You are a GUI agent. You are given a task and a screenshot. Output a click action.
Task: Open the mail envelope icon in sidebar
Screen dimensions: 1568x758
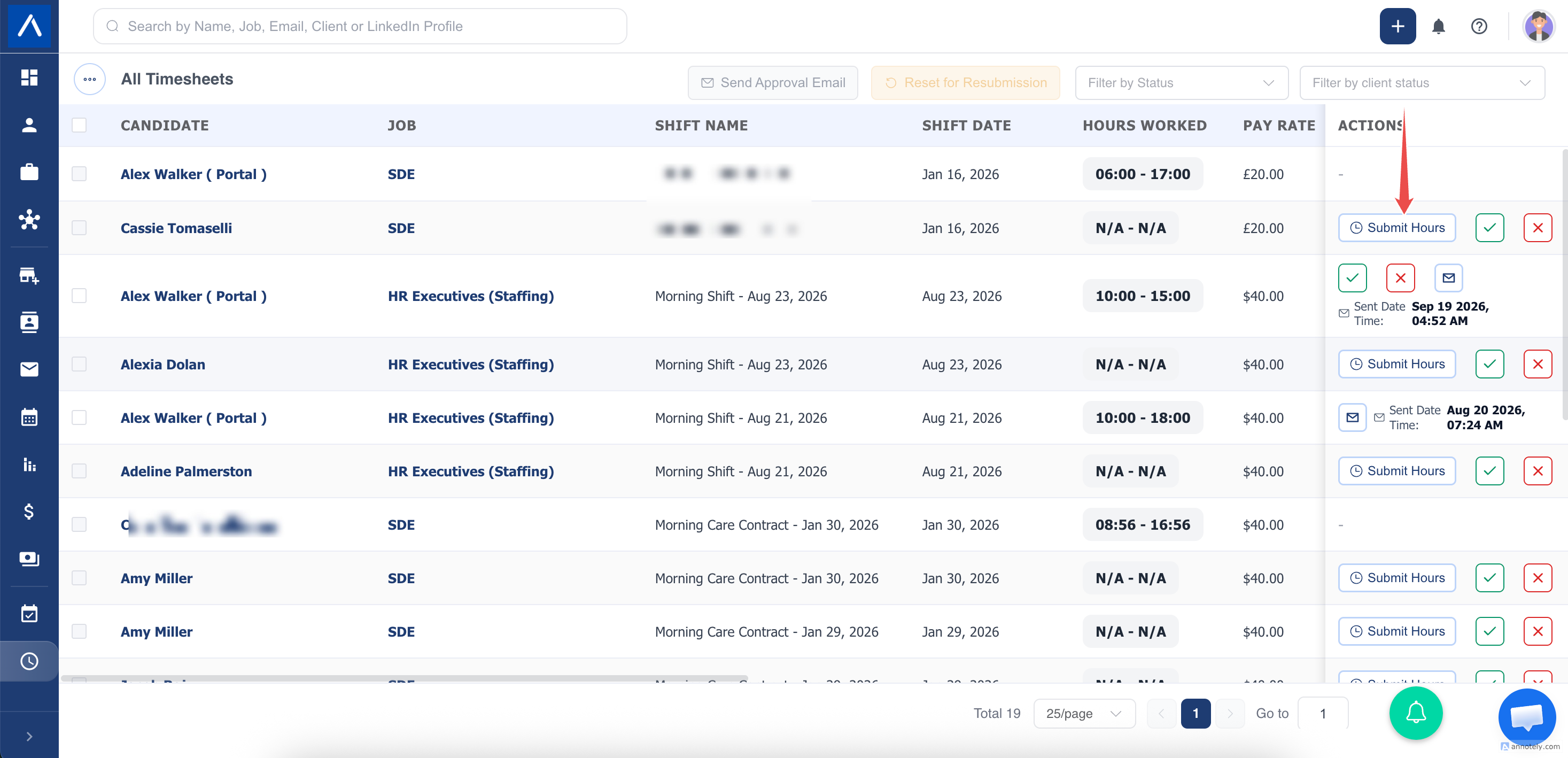click(29, 369)
